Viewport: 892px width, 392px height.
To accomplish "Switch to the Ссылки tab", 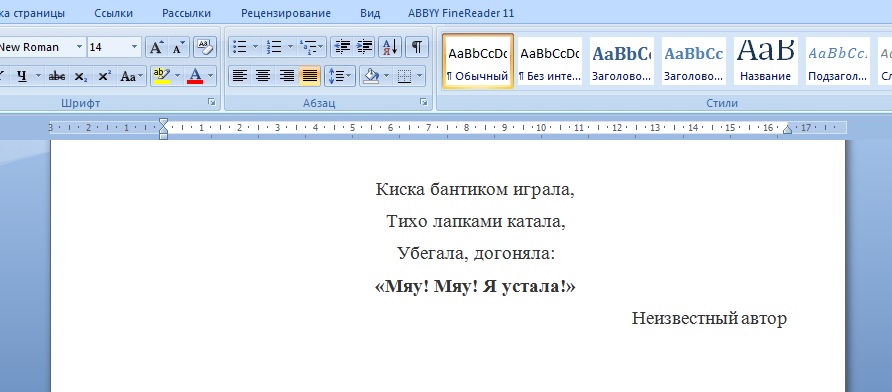I will 114,13.
